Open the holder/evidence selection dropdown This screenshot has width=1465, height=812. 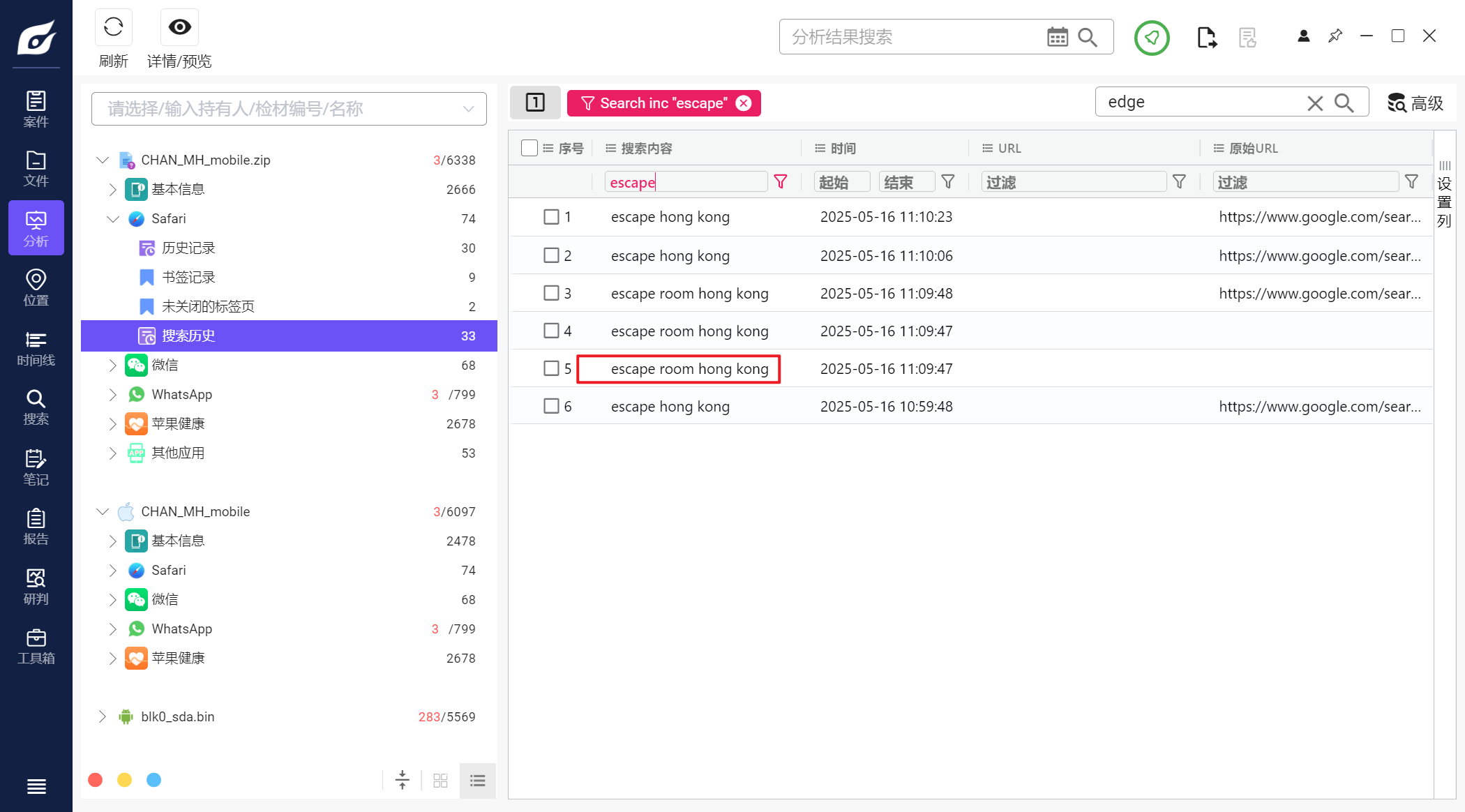point(289,109)
